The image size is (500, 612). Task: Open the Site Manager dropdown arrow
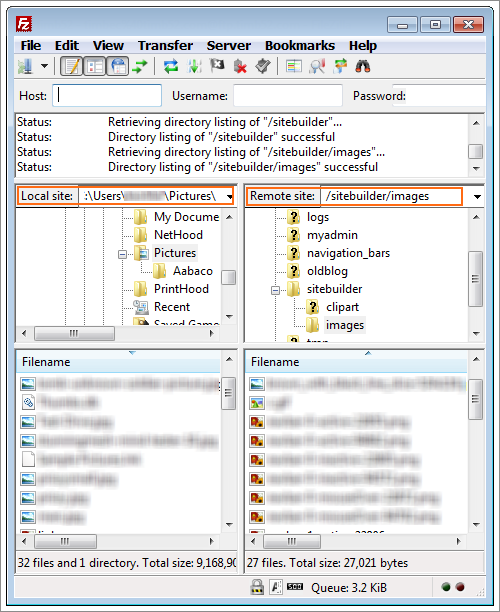(x=45, y=66)
